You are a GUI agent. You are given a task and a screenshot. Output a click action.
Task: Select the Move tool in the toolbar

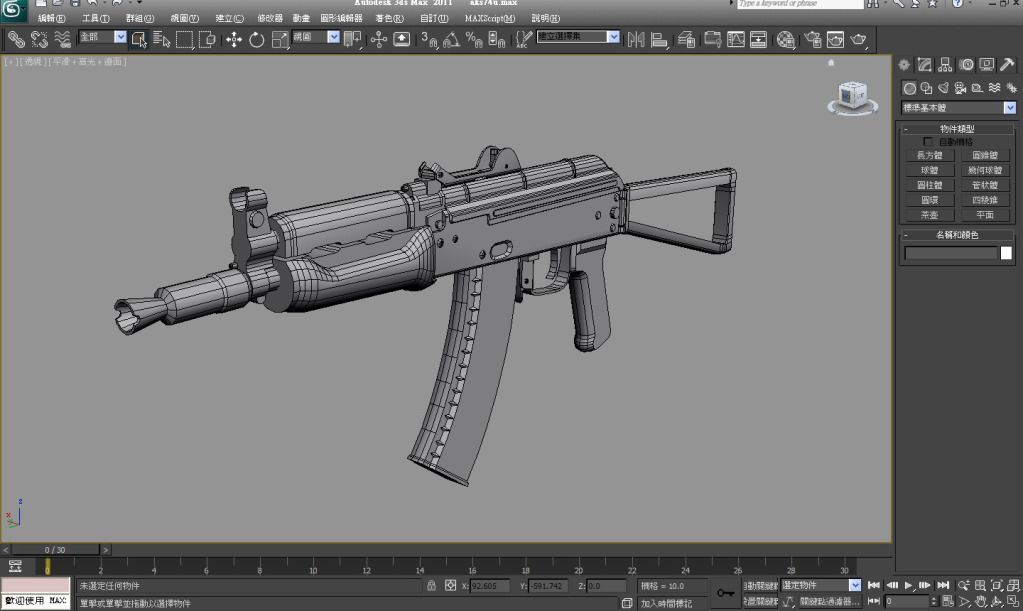[234, 39]
